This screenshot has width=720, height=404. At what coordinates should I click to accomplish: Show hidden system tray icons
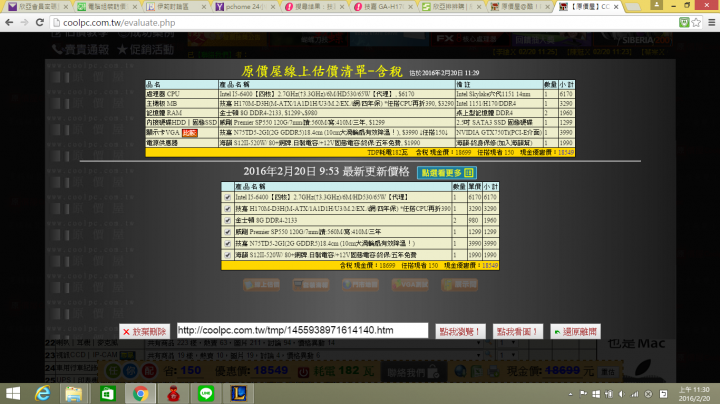pos(570,394)
